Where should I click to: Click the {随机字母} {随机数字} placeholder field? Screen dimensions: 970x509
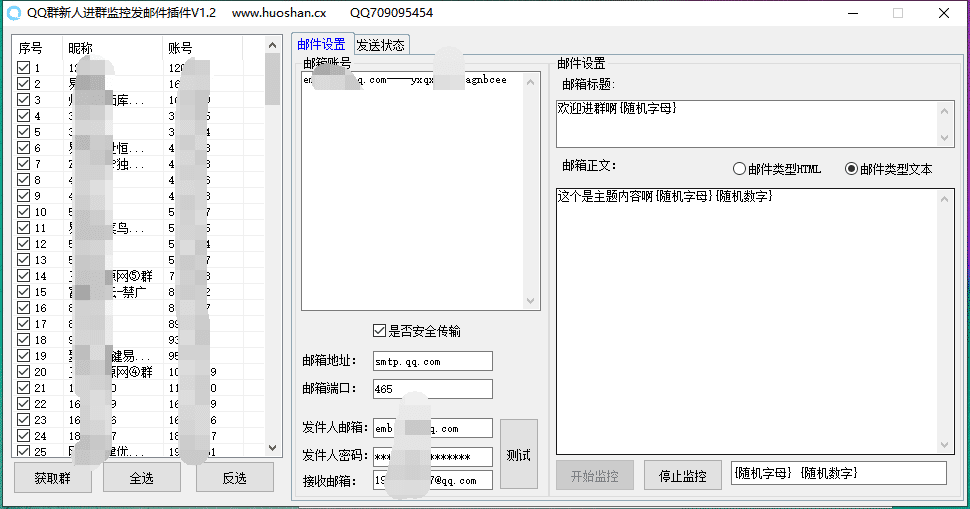[x=838, y=473]
